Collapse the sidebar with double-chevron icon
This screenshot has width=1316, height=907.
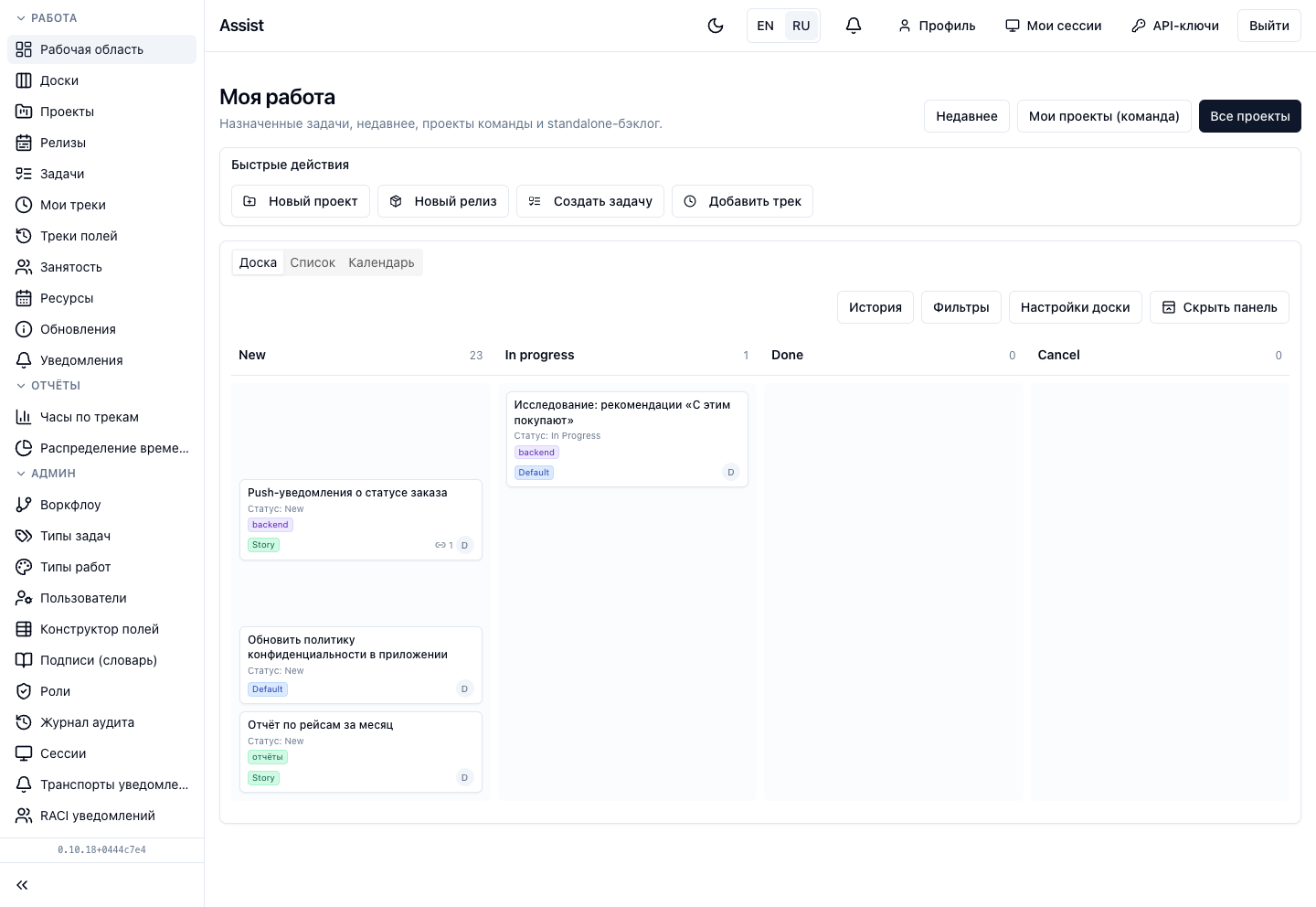pos(22,885)
